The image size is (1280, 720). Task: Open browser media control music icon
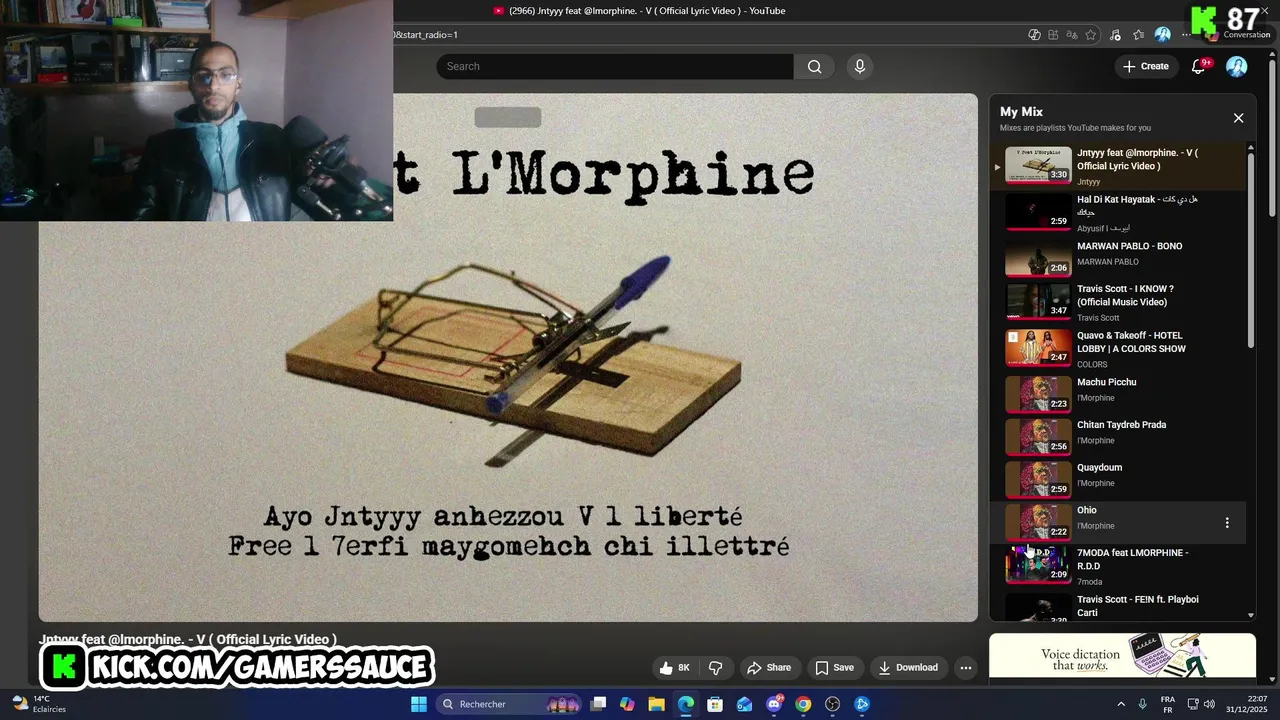1116,35
